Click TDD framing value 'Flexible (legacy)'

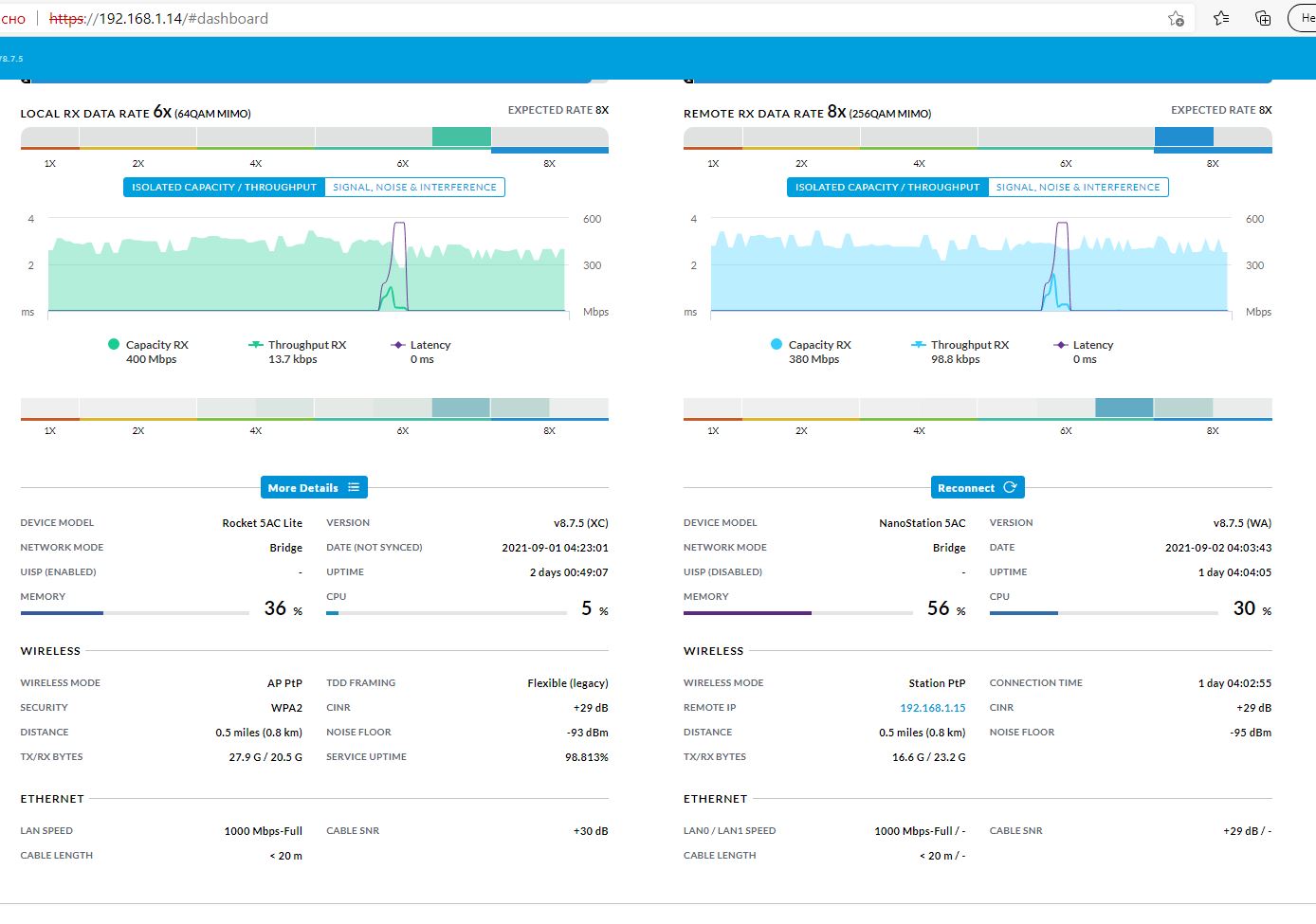click(568, 683)
